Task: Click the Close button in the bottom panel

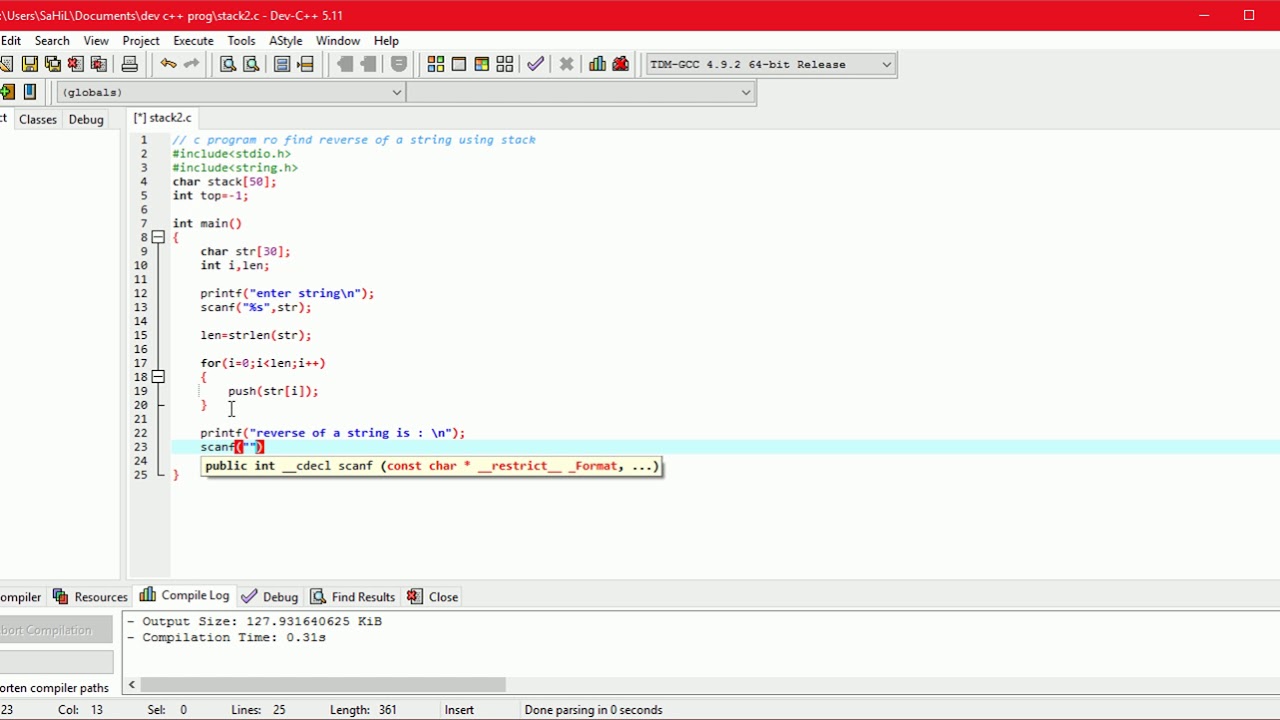Action: point(433,597)
